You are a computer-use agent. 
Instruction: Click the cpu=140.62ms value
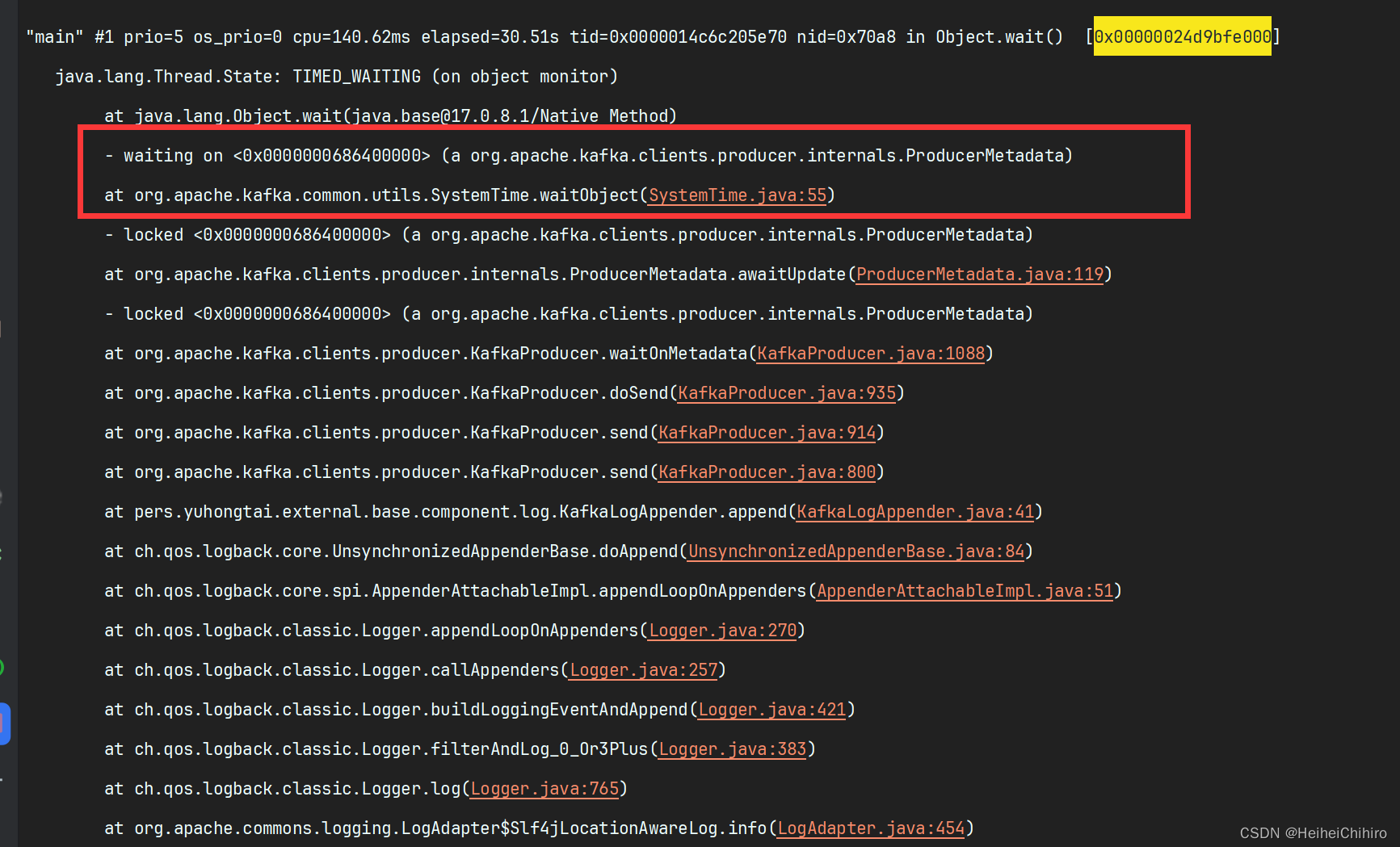[x=351, y=37]
